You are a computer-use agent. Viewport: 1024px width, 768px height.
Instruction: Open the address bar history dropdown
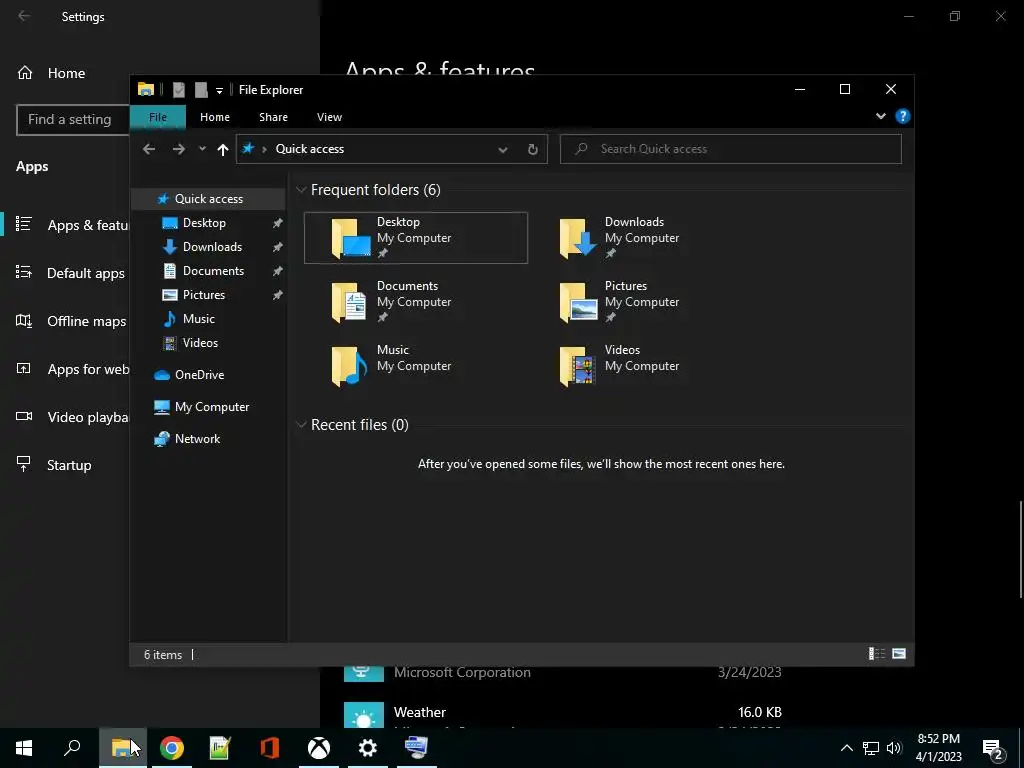[x=502, y=150]
